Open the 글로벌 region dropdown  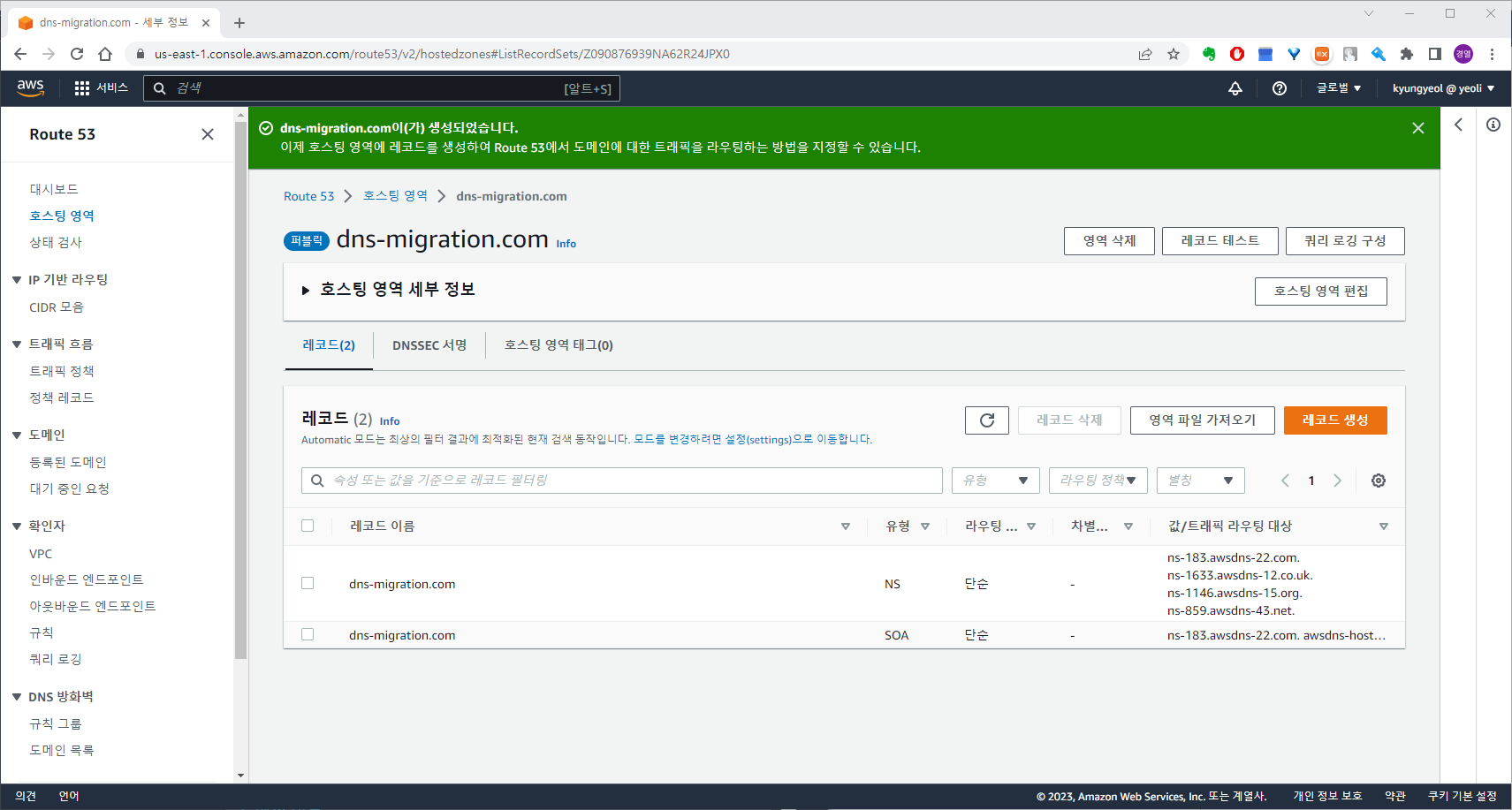click(1339, 88)
